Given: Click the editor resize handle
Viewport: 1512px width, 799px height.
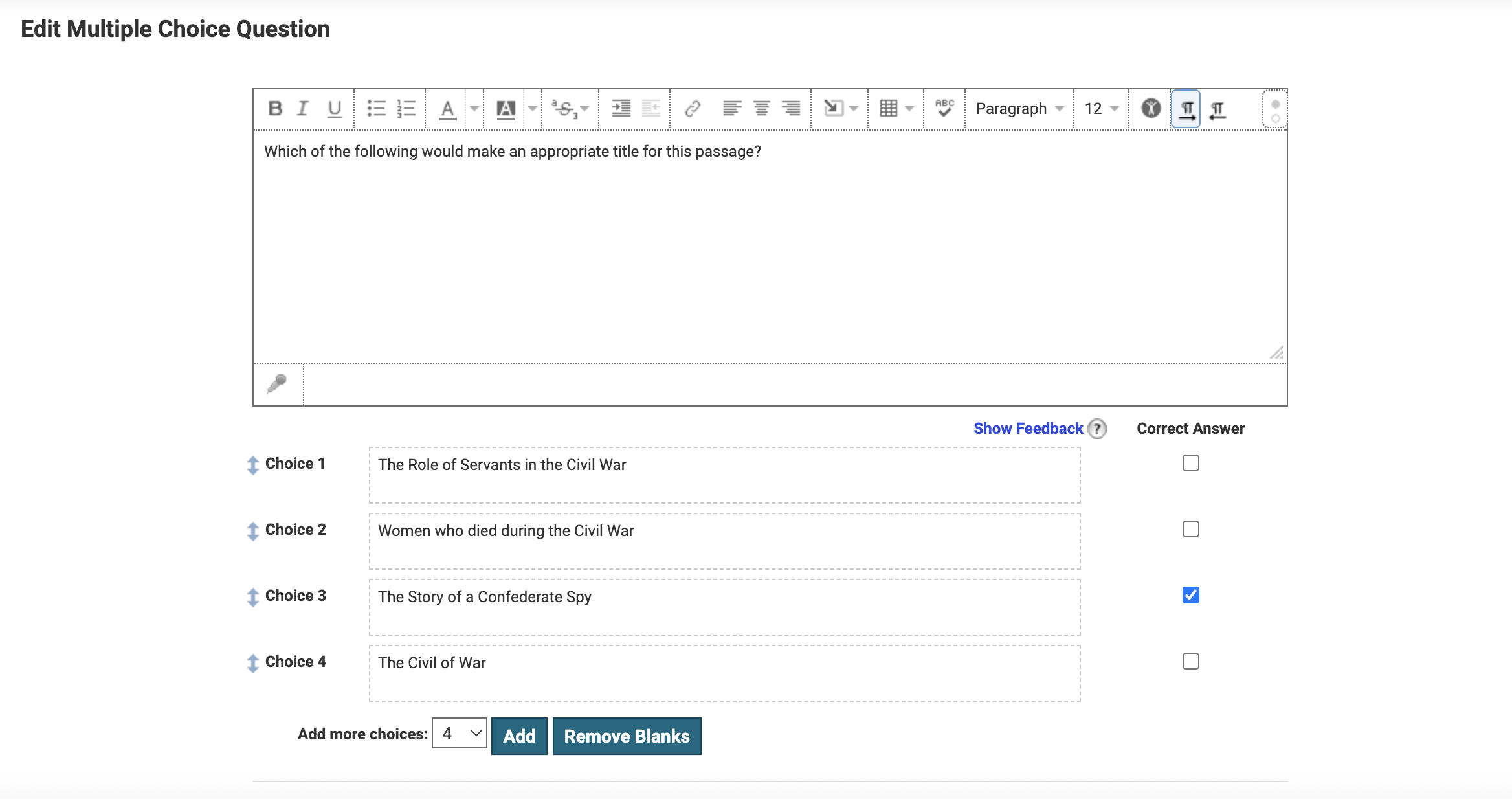Looking at the screenshot, I should pyautogui.click(x=1276, y=353).
